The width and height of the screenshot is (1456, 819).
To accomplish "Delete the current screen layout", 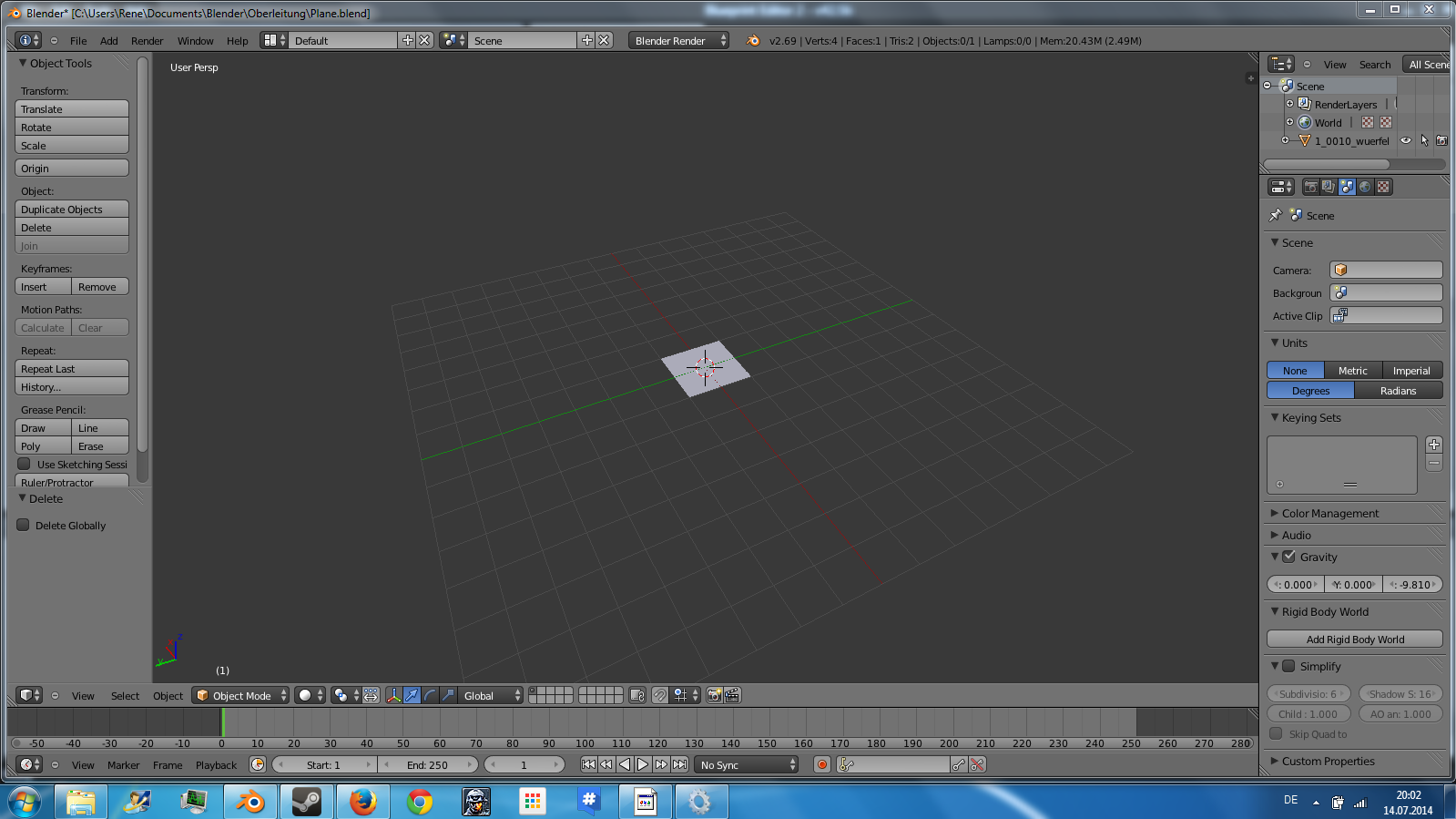I will coord(424,40).
